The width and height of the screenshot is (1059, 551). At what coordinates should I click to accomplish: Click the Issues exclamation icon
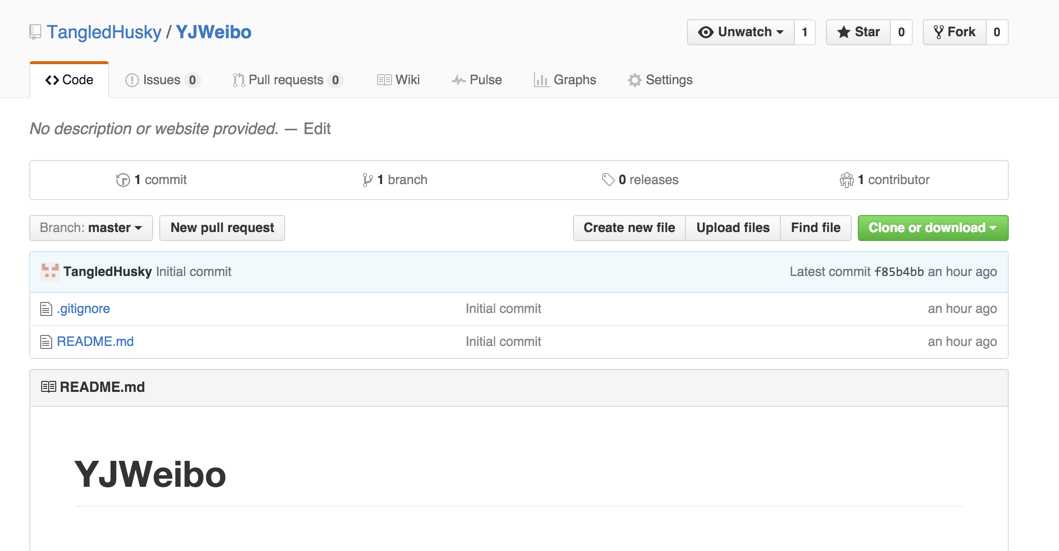[x=132, y=80]
